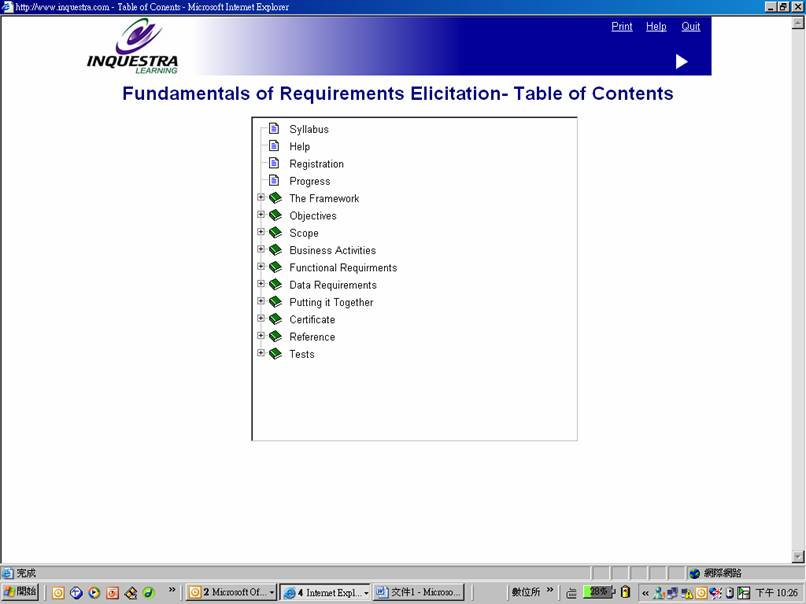The image size is (806, 604).
Task: Open the Windows Start button
Action: tap(20, 592)
